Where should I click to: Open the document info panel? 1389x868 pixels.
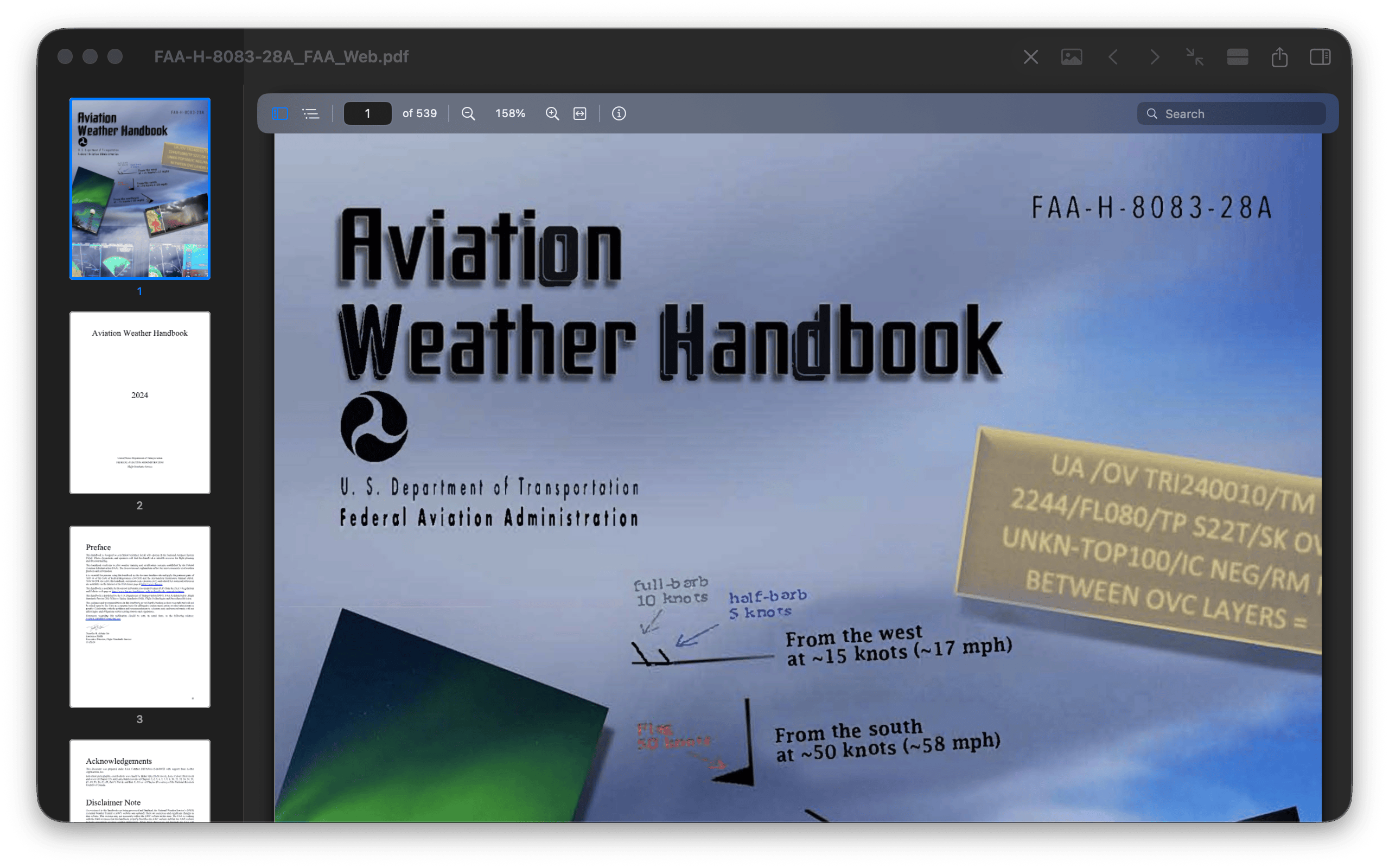click(x=619, y=114)
